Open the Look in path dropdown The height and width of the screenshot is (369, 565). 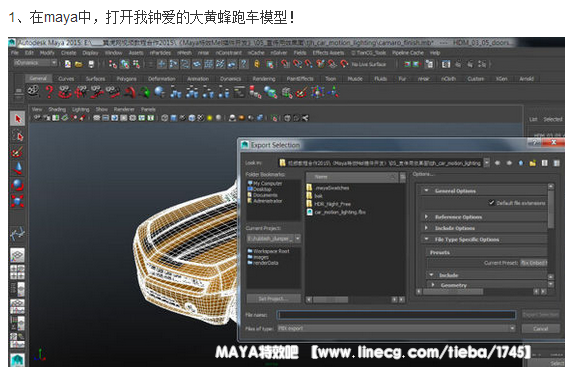[486, 163]
